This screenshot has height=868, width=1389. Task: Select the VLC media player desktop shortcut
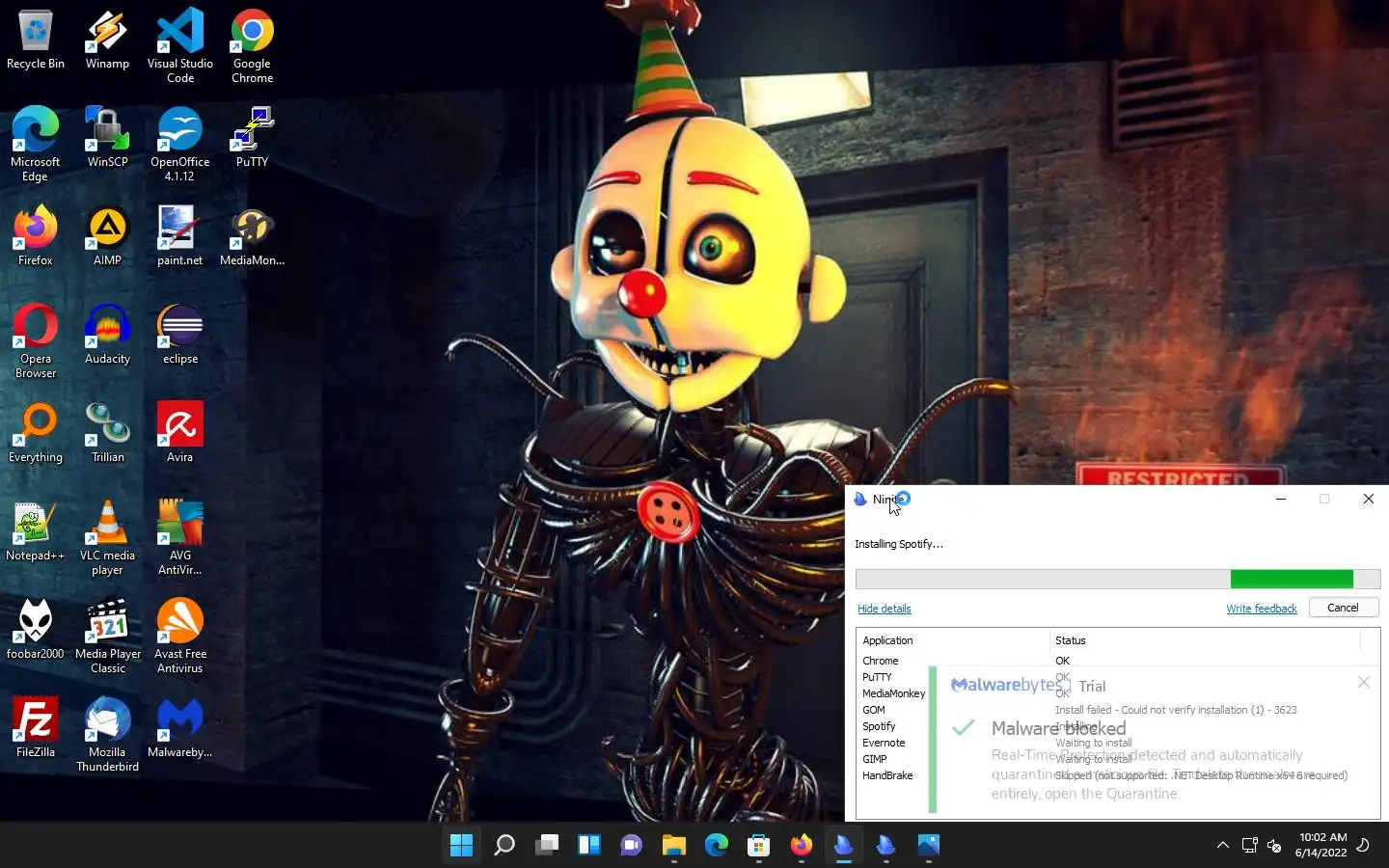tap(107, 538)
